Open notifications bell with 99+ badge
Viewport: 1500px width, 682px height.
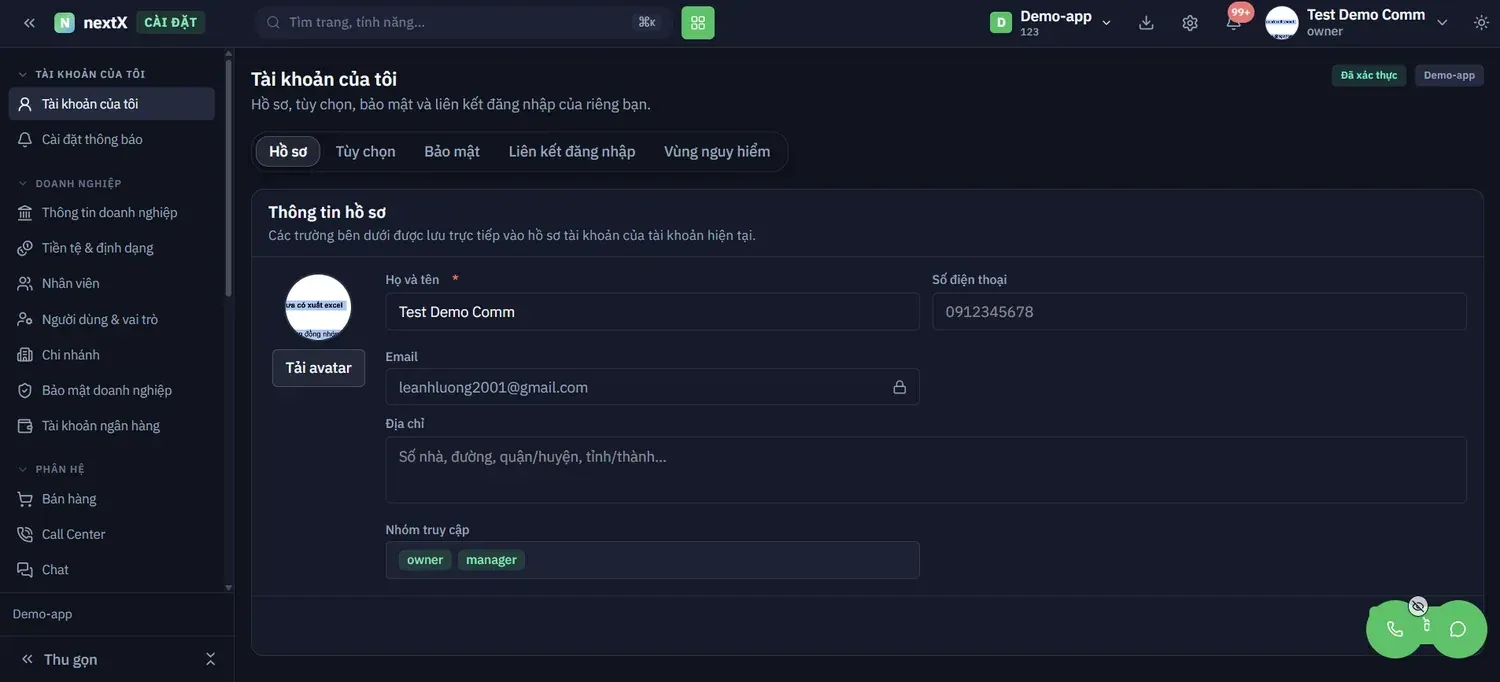[x=1234, y=22]
